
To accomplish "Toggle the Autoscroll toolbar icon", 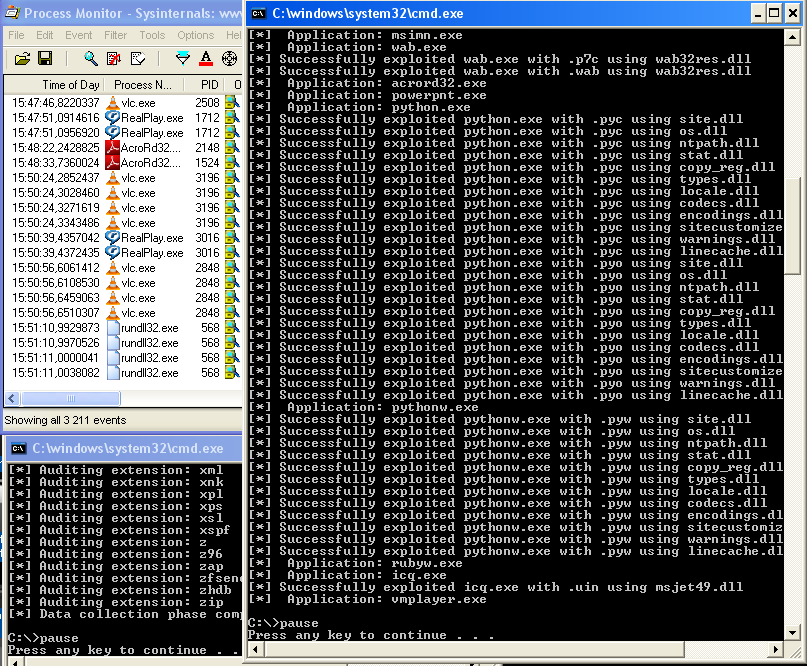I will [x=114, y=59].
